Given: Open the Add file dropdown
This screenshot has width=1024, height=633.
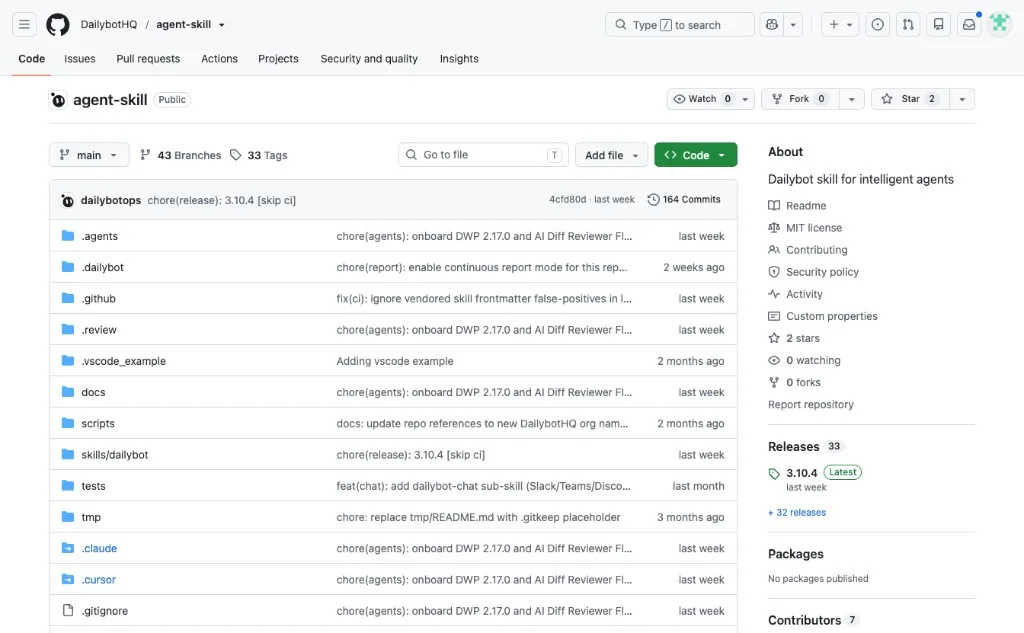Looking at the screenshot, I should [x=611, y=155].
